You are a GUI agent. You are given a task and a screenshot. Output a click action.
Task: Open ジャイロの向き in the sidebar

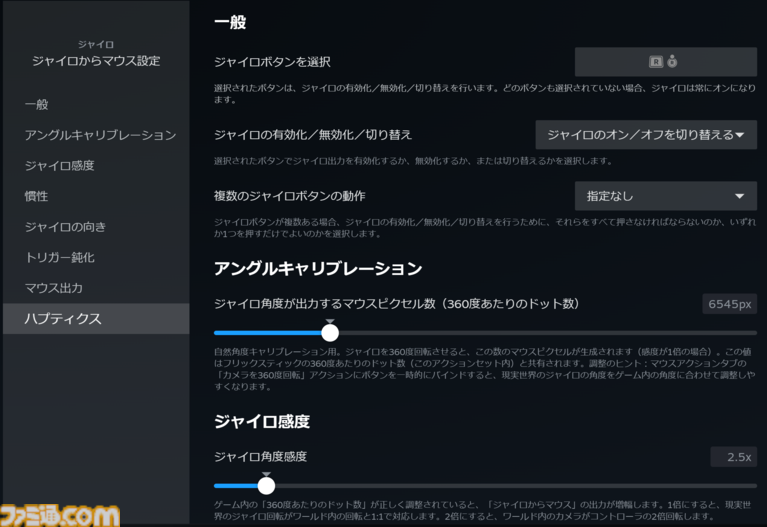[96, 227]
